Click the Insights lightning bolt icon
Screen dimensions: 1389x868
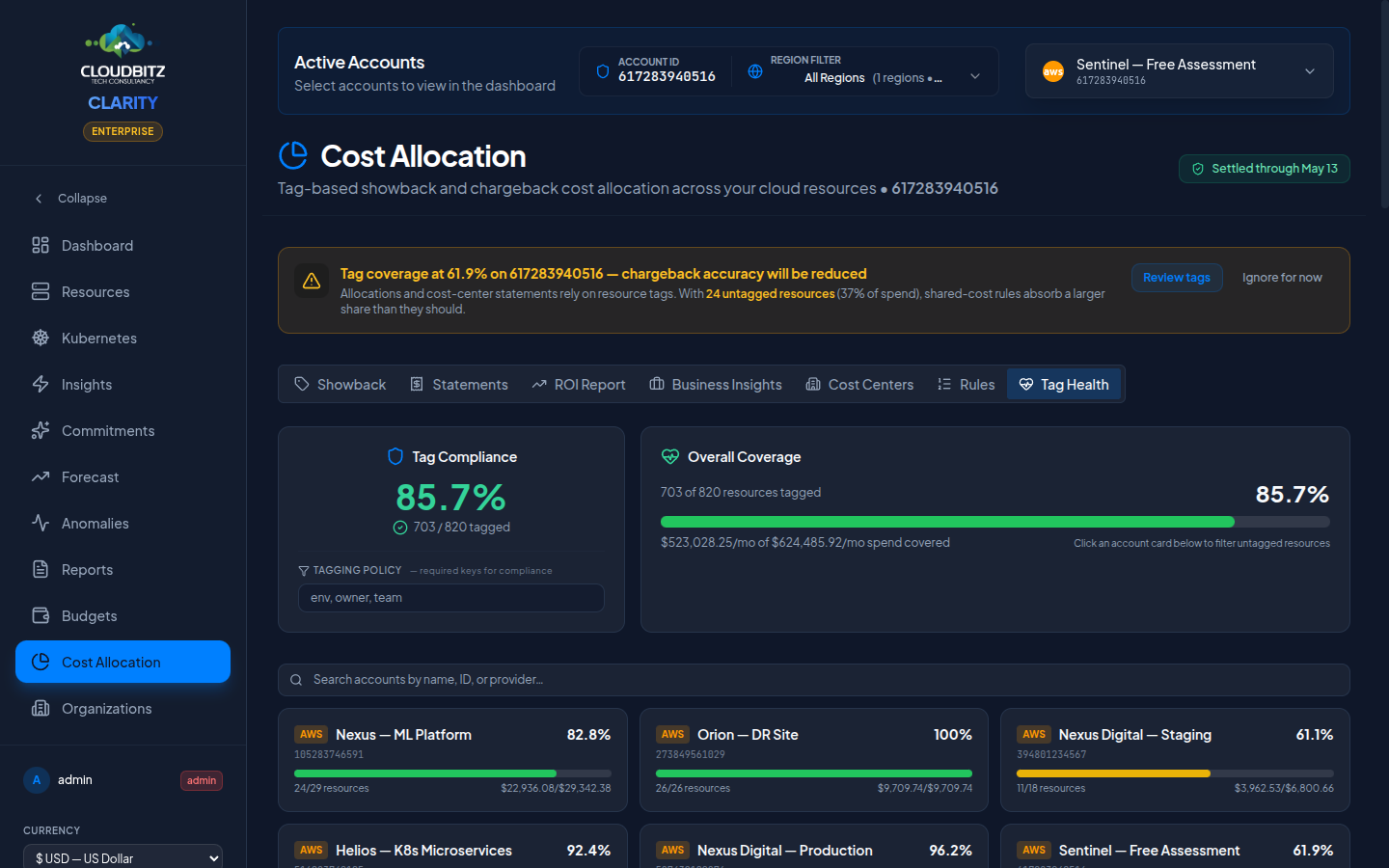point(41,384)
